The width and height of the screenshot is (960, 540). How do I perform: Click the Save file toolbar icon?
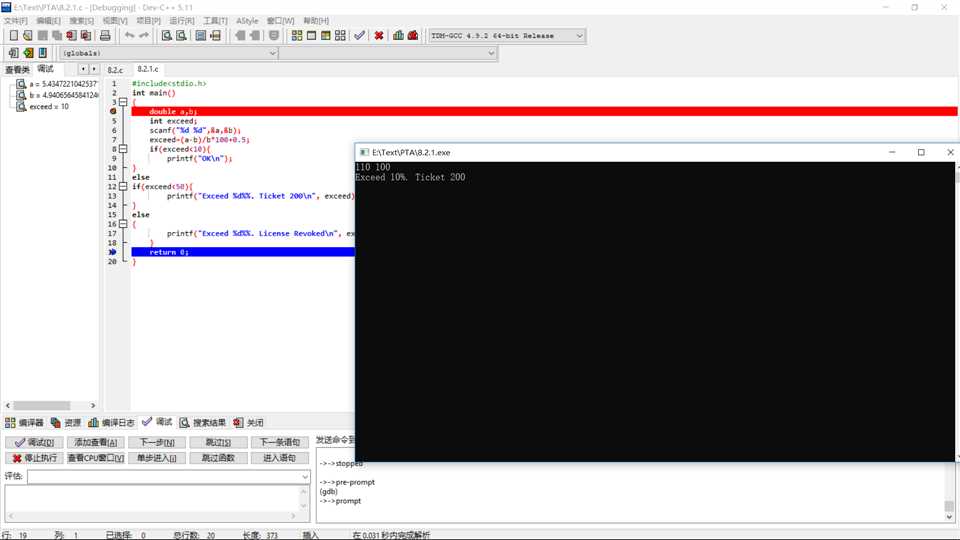pyautogui.click(x=42, y=36)
